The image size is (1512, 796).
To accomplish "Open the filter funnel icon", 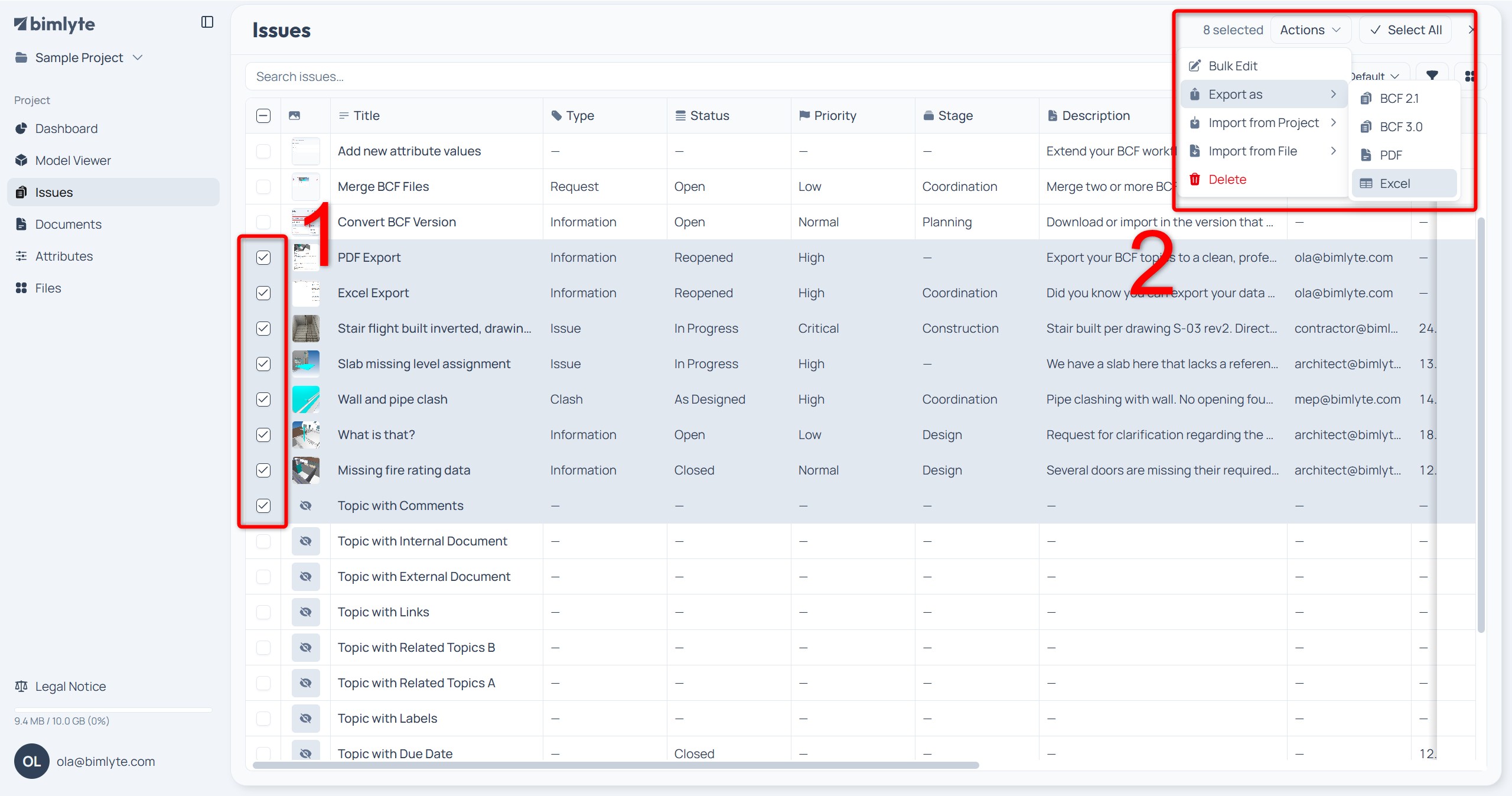I will coord(1432,76).
